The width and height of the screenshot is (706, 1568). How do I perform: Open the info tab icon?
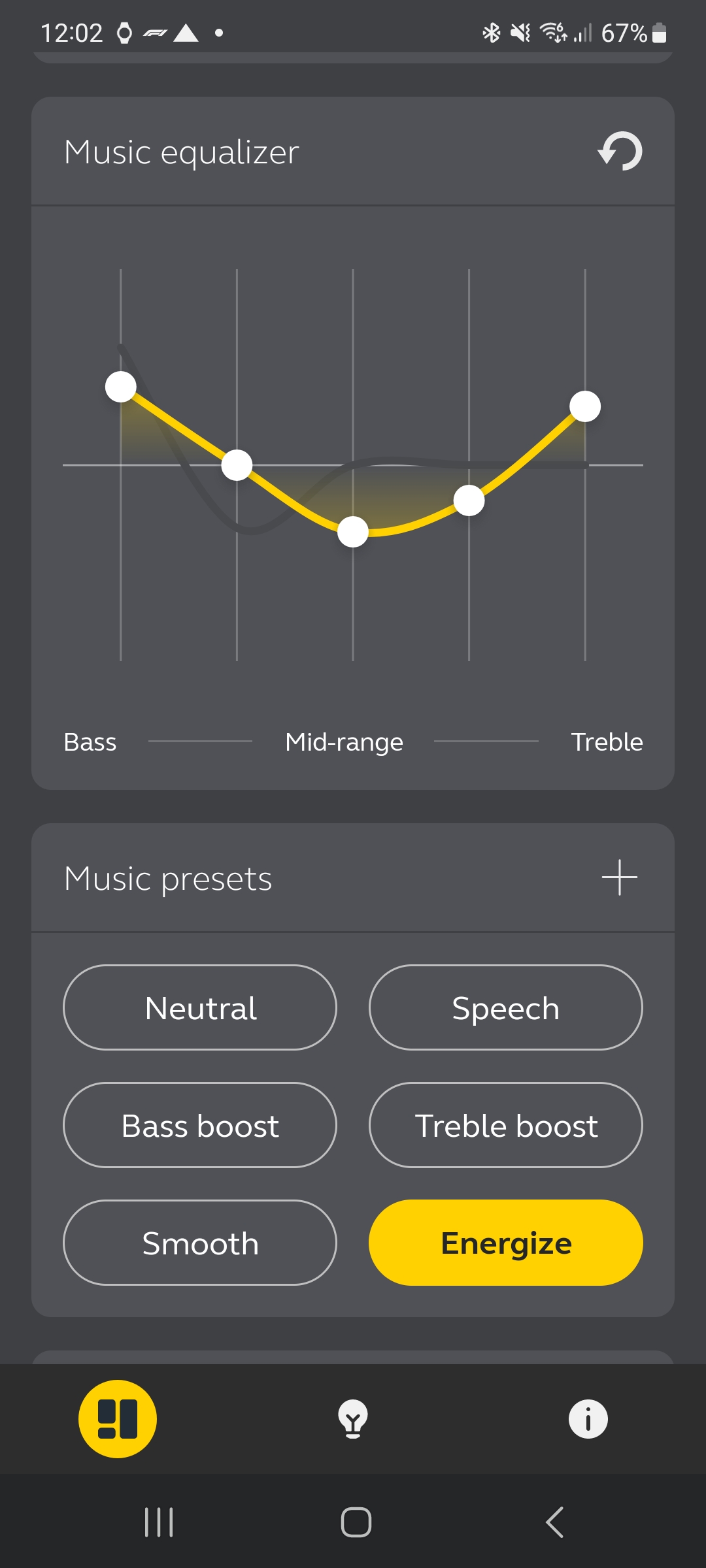588,1419
